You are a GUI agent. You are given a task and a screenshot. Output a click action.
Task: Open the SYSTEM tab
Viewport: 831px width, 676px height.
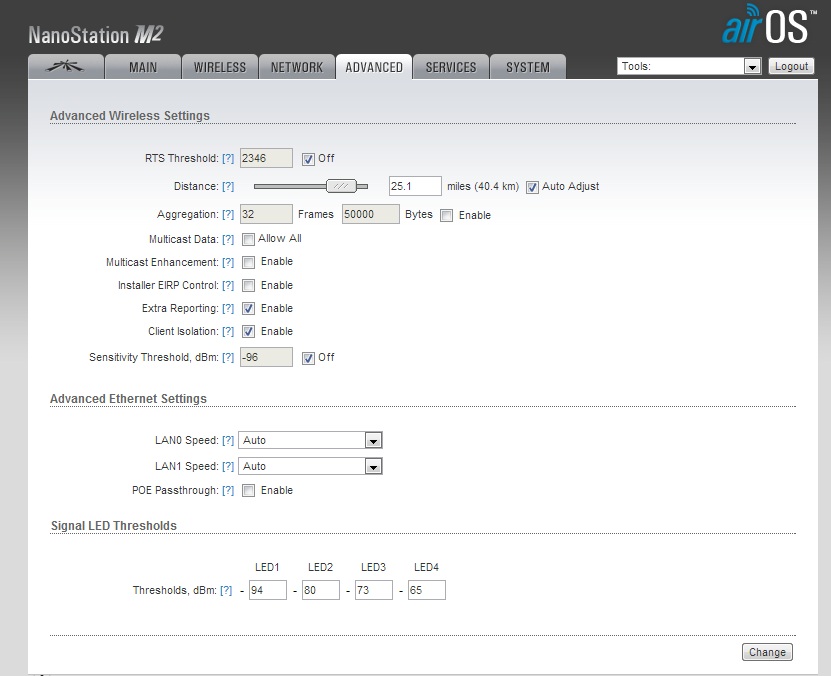point(528,67)
